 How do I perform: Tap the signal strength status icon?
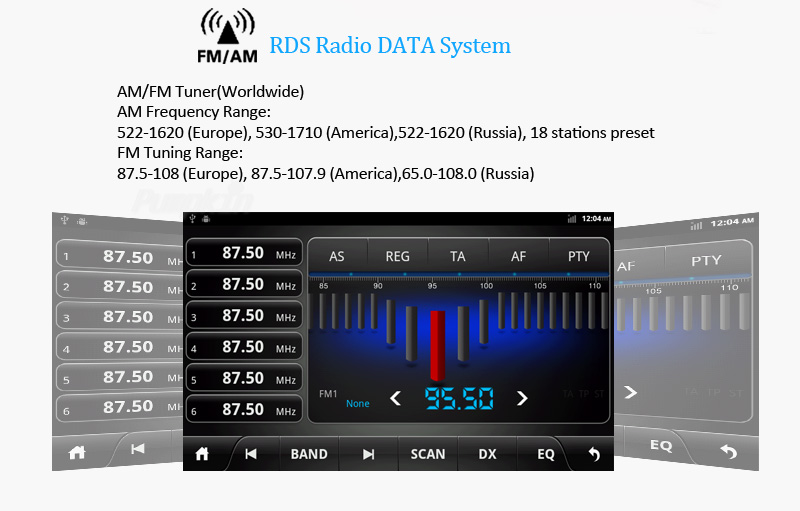[571, 219]
